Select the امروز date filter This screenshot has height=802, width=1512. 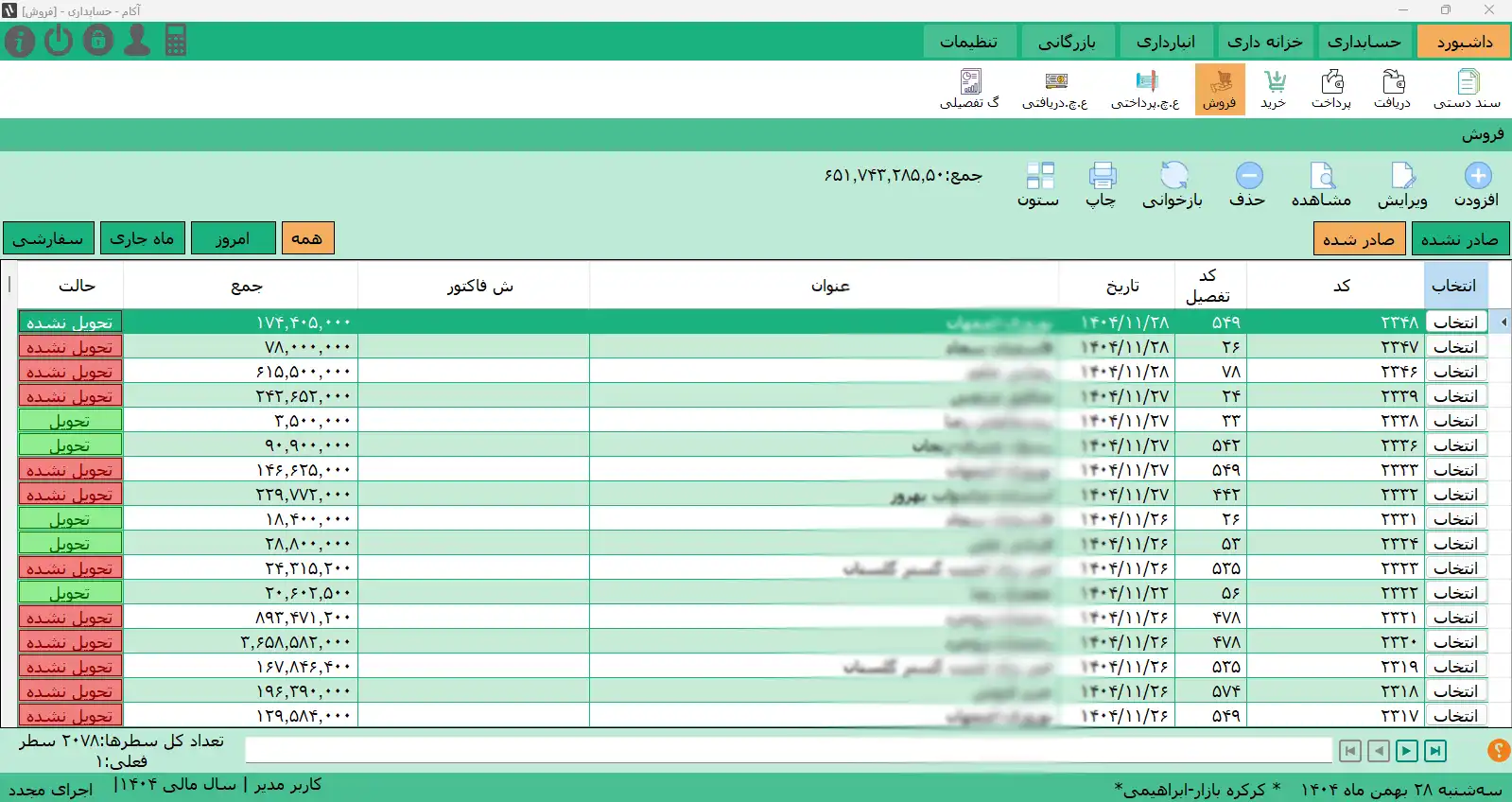coord(233,238)
